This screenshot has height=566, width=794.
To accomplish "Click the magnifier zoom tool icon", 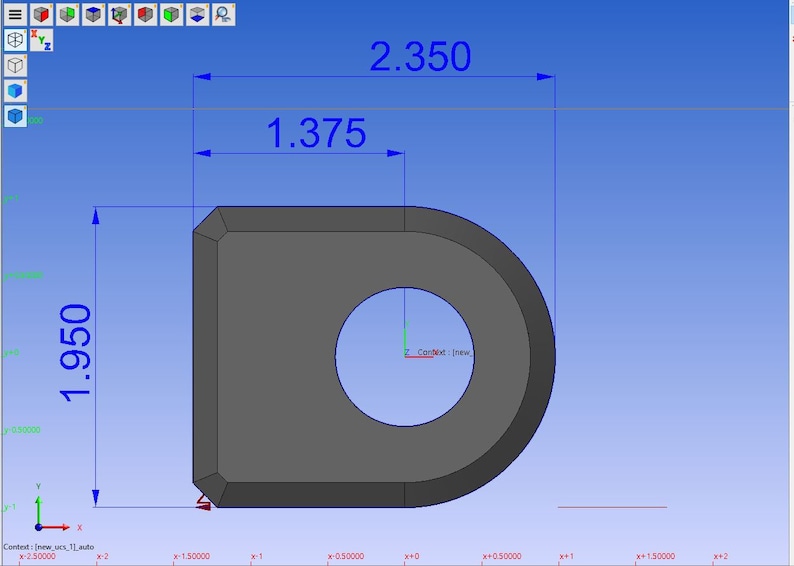I will (x=223, y=15).
